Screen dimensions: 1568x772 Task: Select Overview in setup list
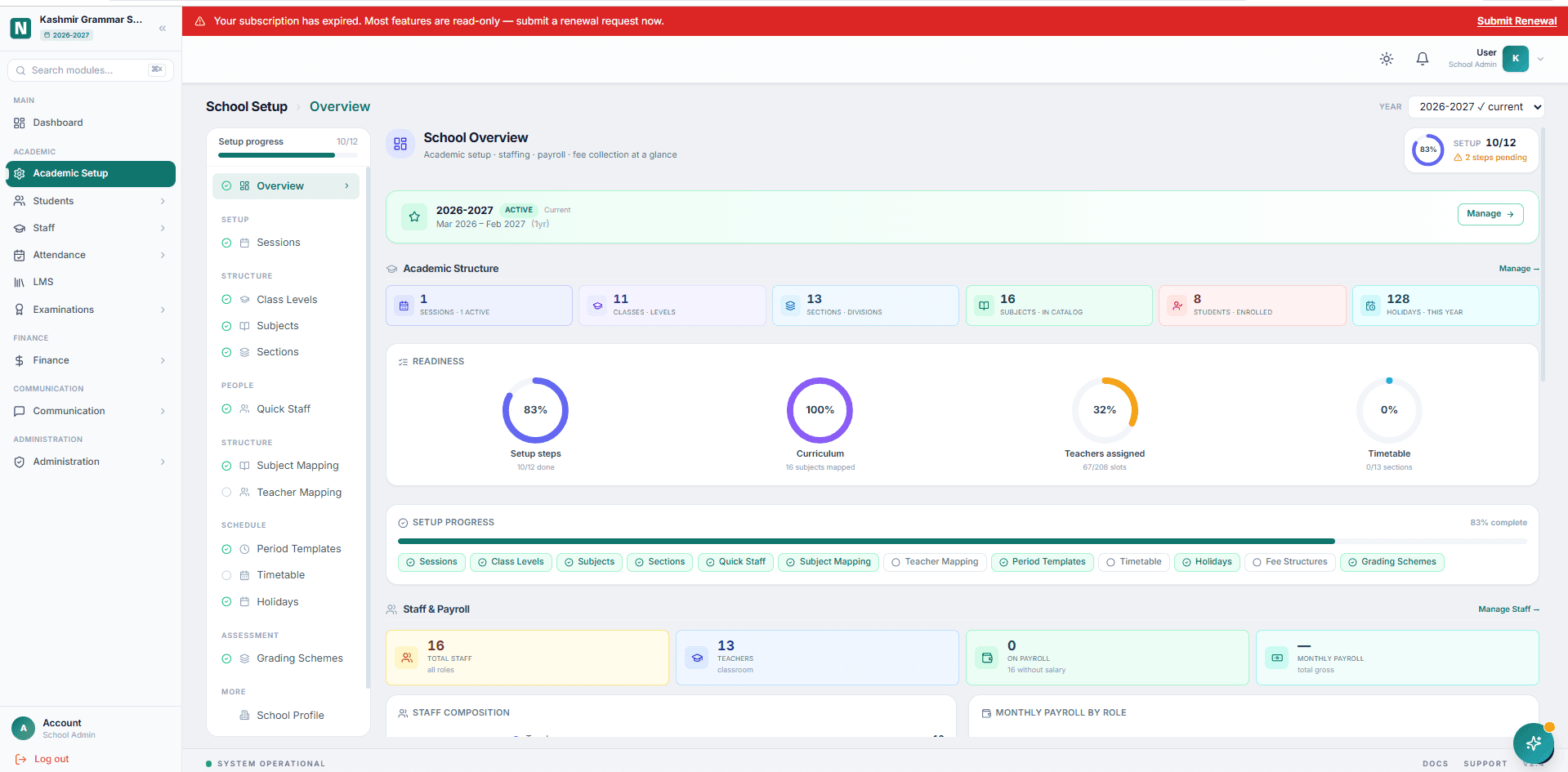click(x=286, y=186)
